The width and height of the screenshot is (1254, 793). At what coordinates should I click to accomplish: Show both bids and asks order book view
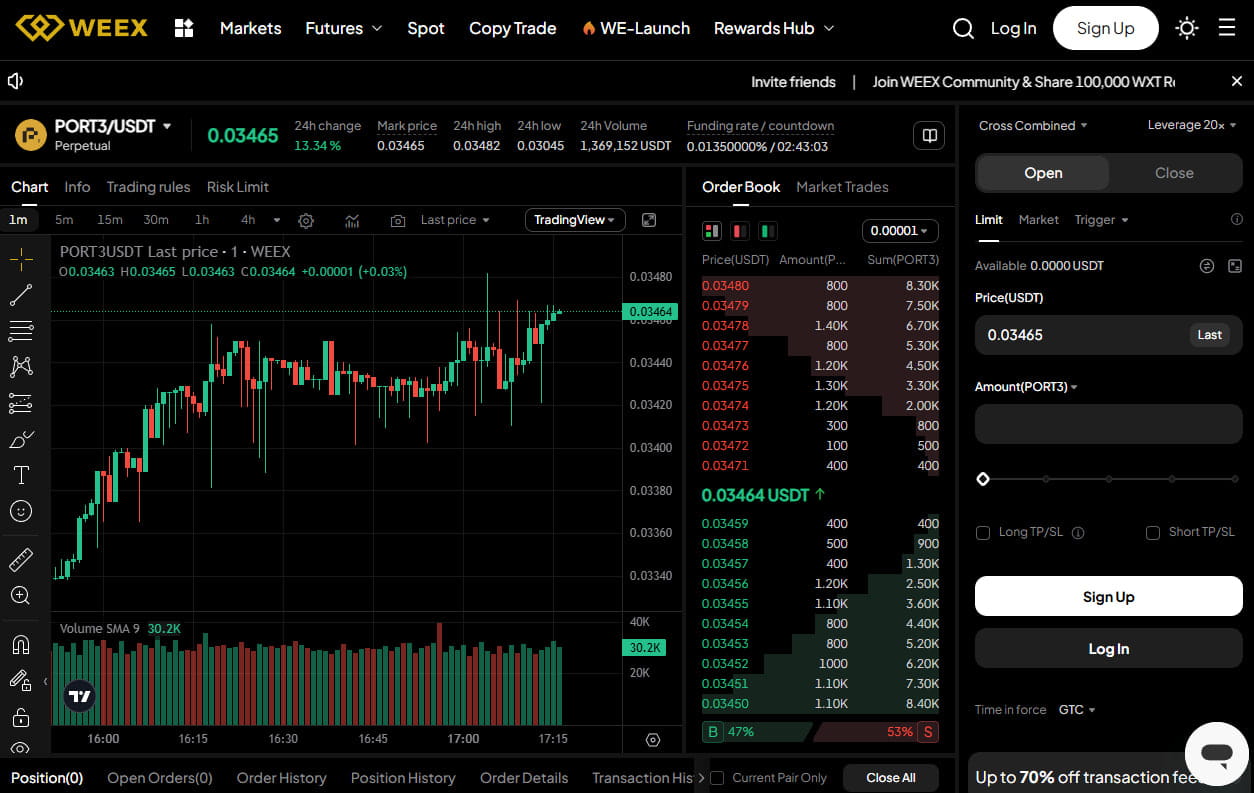712,231
